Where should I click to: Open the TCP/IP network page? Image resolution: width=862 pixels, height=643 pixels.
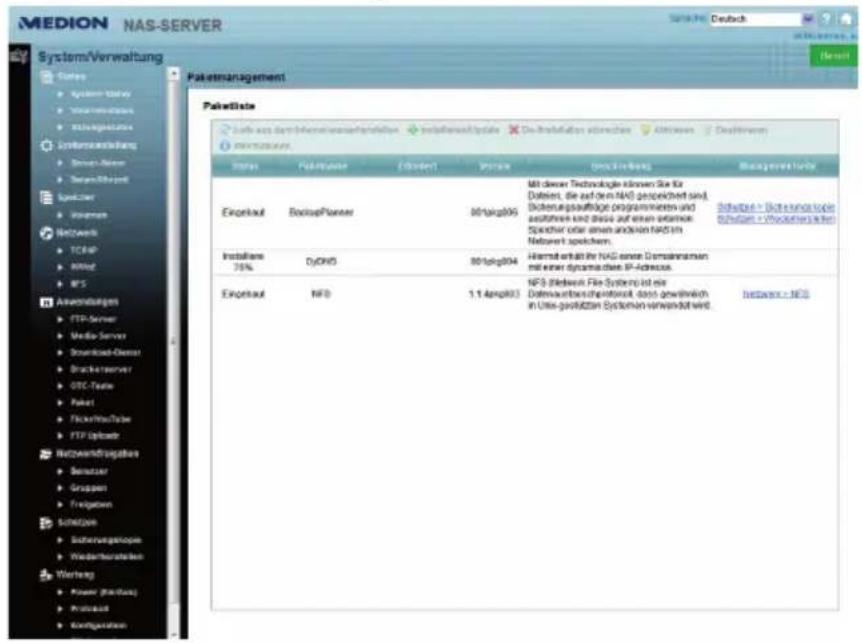point(84,251)
